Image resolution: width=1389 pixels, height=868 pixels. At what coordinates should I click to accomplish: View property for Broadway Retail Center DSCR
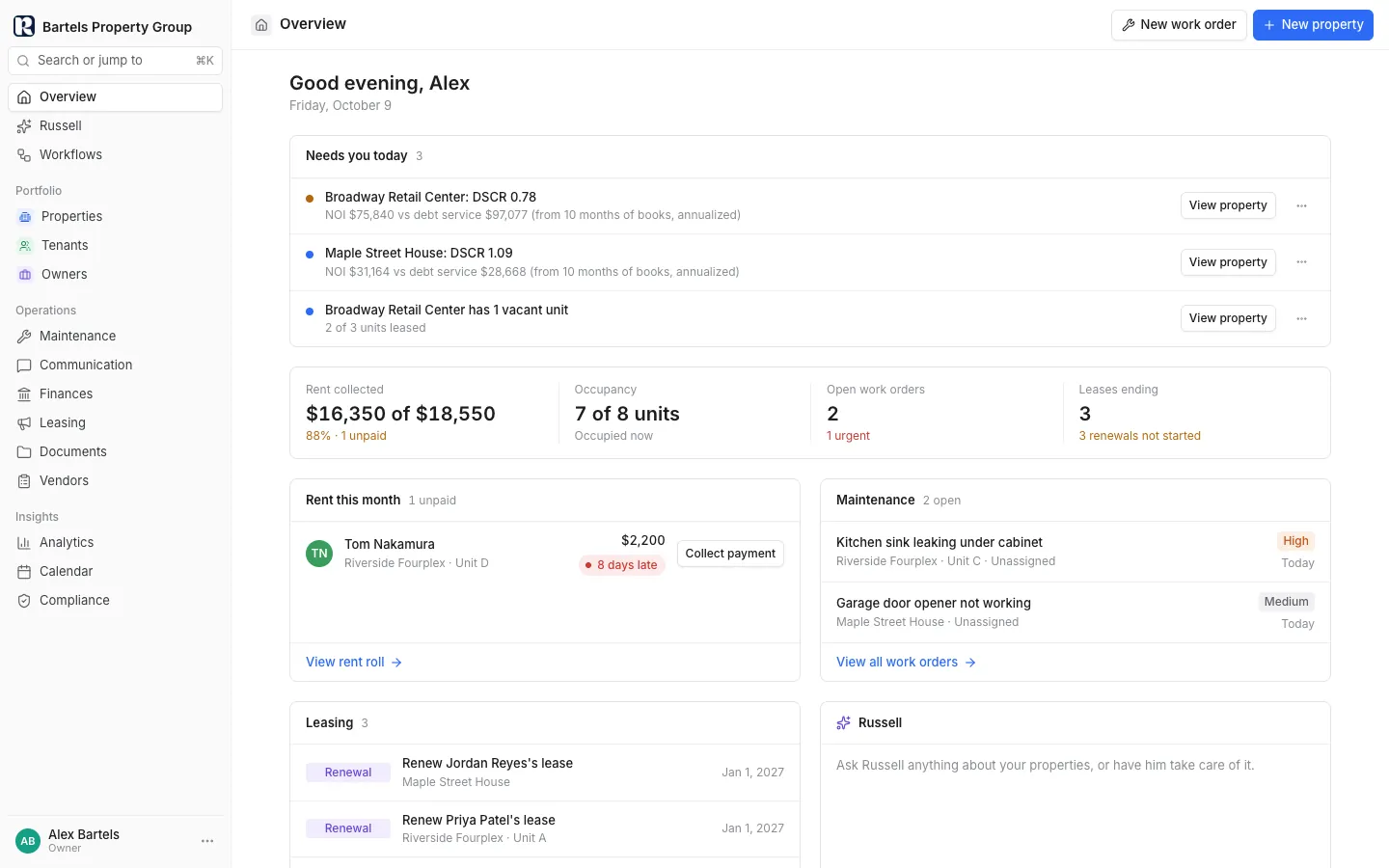[1228, 205]
